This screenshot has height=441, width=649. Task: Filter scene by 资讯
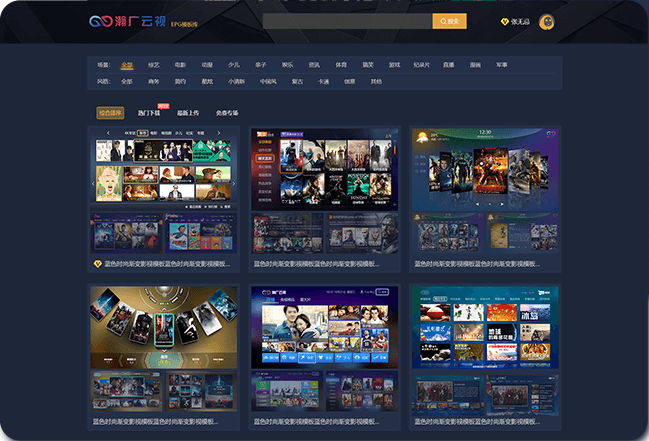tap(314, 65)
